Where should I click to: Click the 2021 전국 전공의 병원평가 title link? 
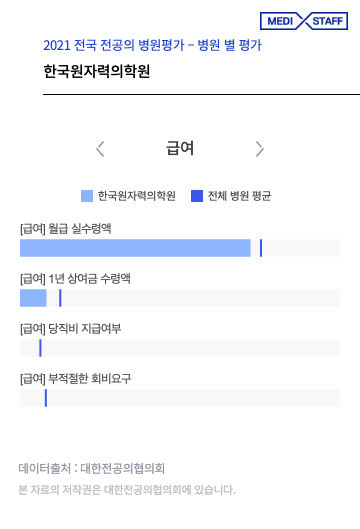[152, 45]
